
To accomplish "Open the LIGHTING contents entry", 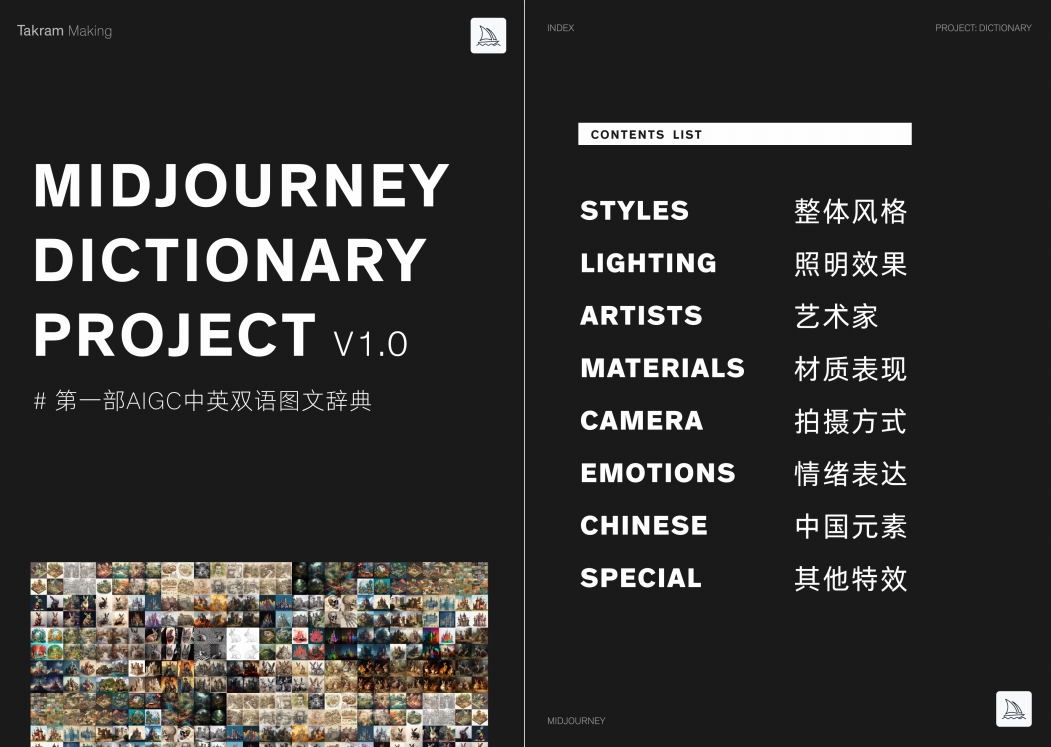I will coord(649,263).
